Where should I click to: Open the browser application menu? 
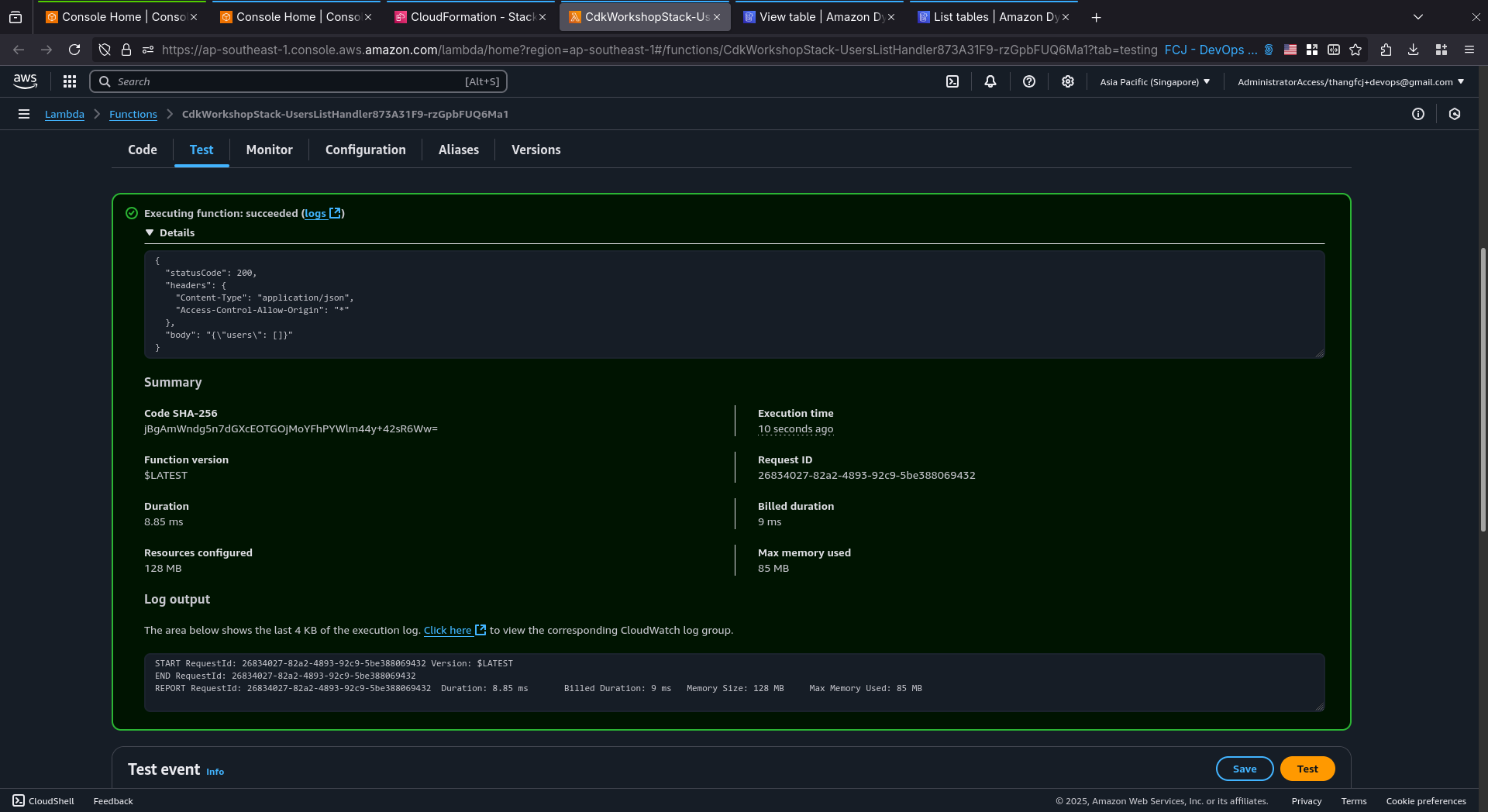(x=1469, y=50)
